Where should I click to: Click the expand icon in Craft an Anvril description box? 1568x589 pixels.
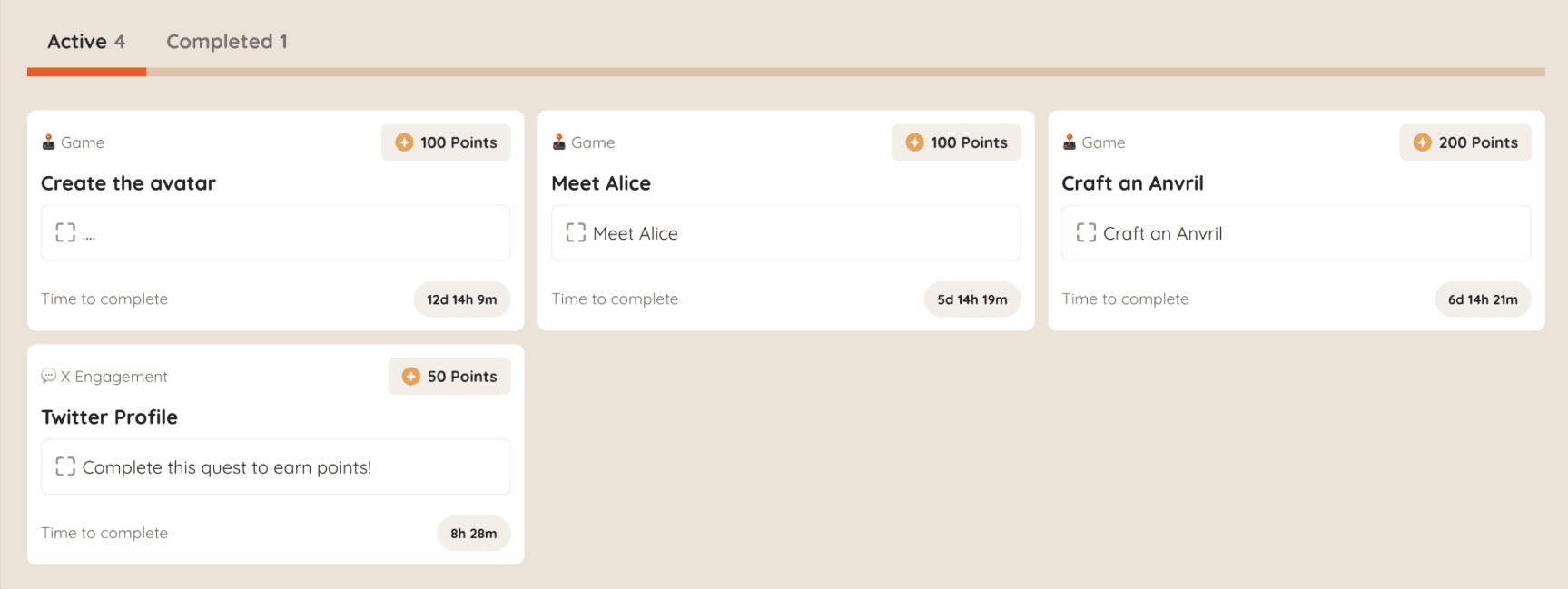click(x=1085, y=232)
